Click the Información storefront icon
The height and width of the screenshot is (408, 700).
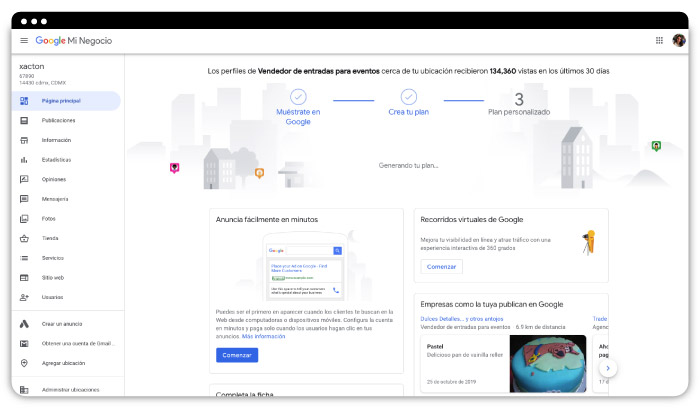(24, 140)
